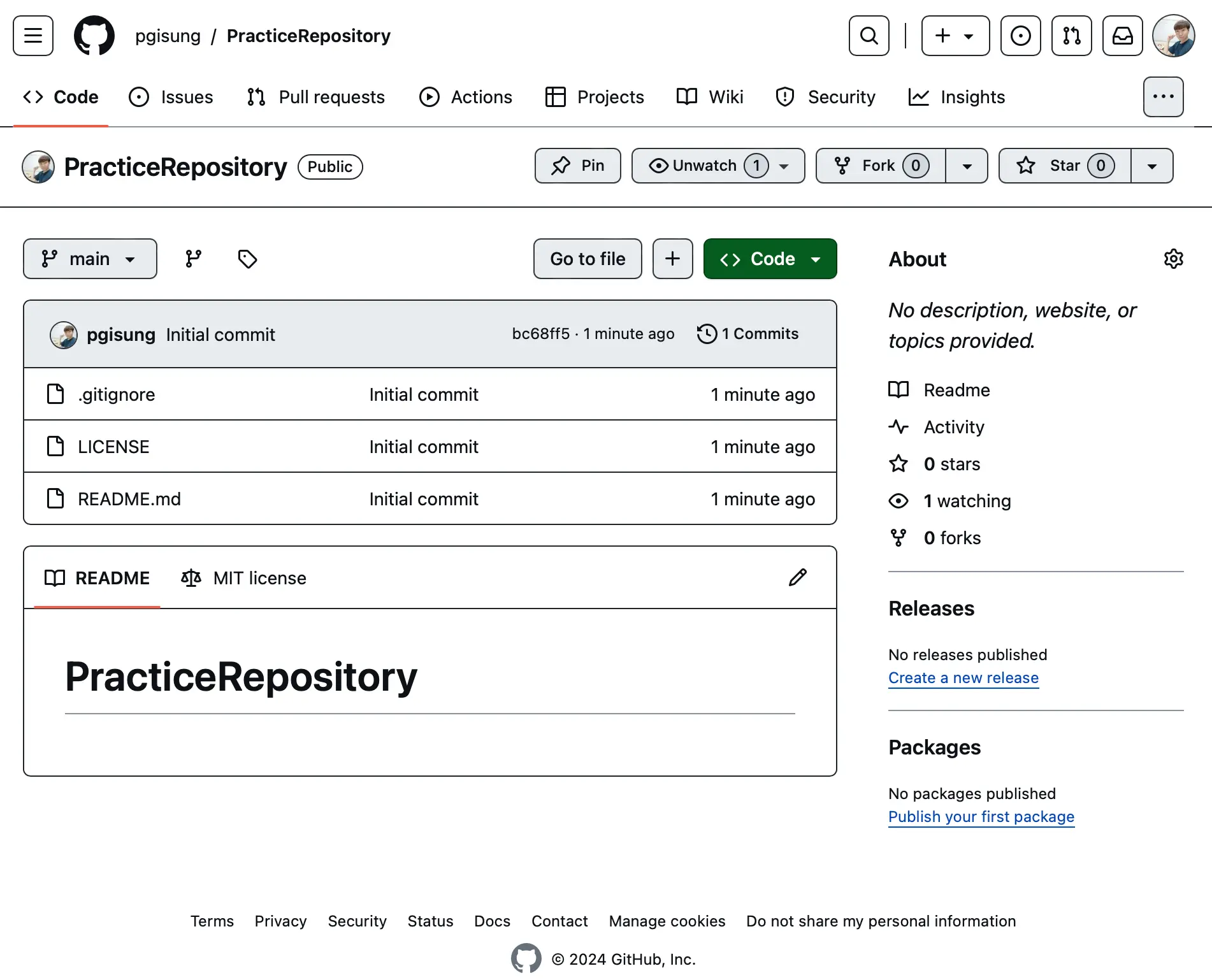Open Docs link in footer
The image size is (1212, 980).
(492, 921)
